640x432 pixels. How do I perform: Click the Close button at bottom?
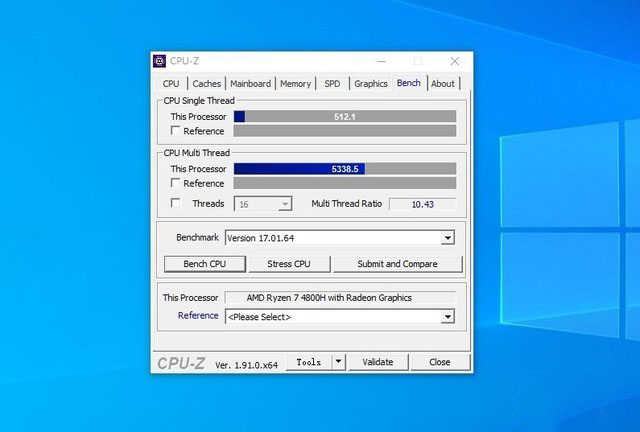pos(440,362)
